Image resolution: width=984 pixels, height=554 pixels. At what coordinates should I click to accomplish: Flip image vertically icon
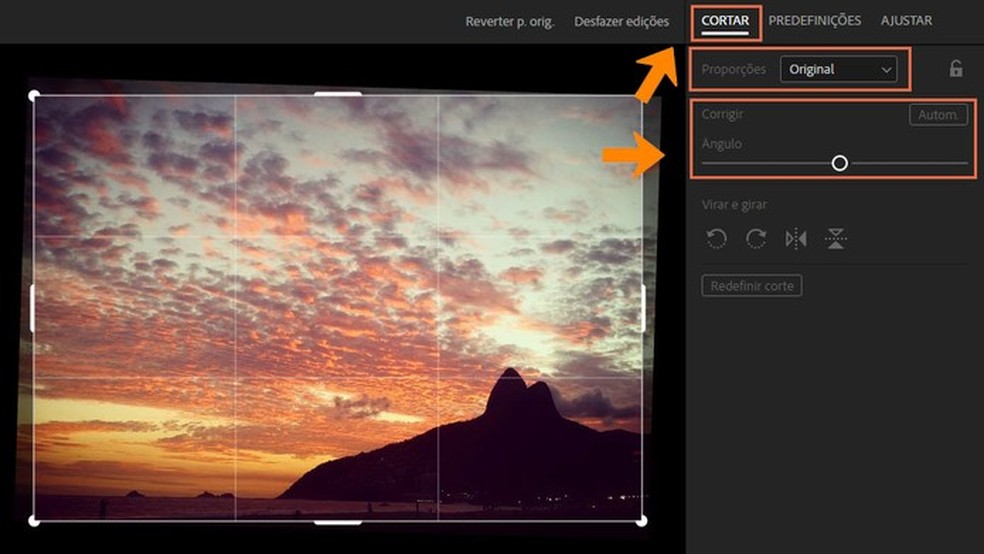pos(835,238)
